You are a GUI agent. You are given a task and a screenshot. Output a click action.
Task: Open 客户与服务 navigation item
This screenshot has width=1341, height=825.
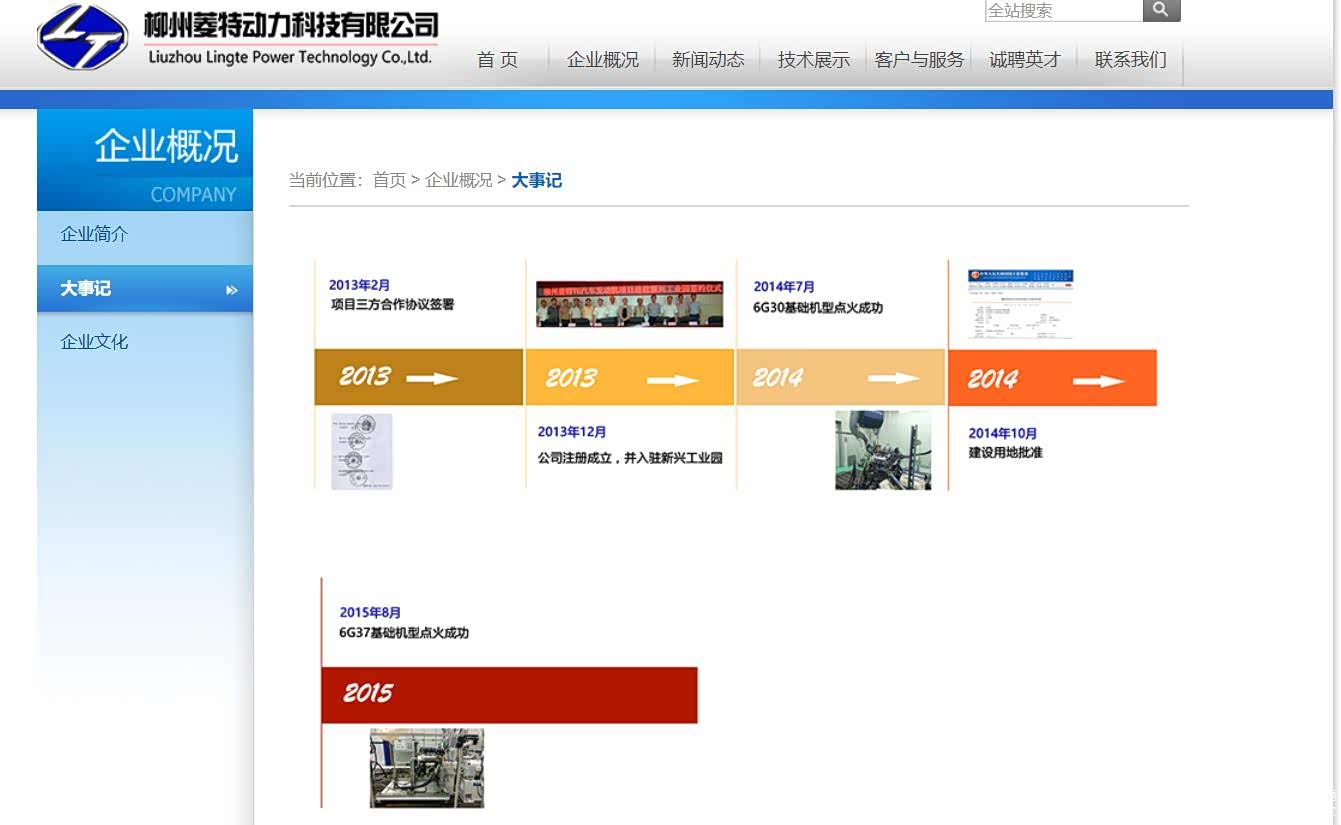[x=919, y=60]
